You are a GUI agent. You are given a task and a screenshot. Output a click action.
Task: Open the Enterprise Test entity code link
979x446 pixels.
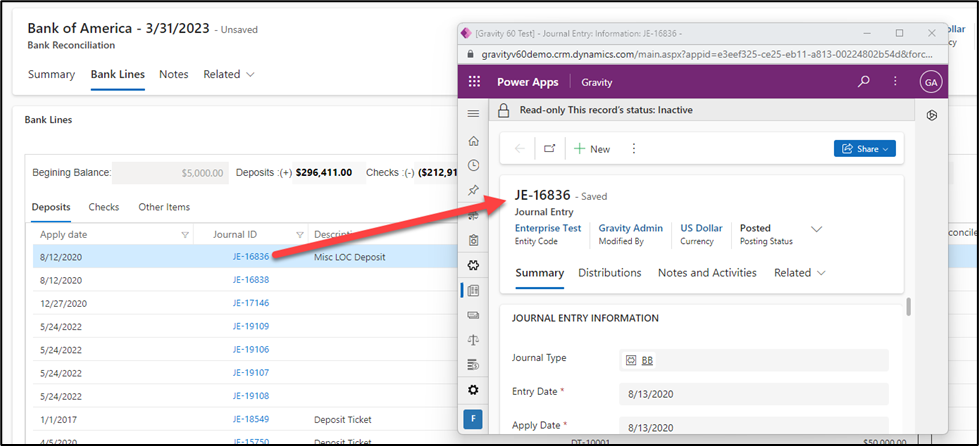pyautogui.click(x=548, y=229)
